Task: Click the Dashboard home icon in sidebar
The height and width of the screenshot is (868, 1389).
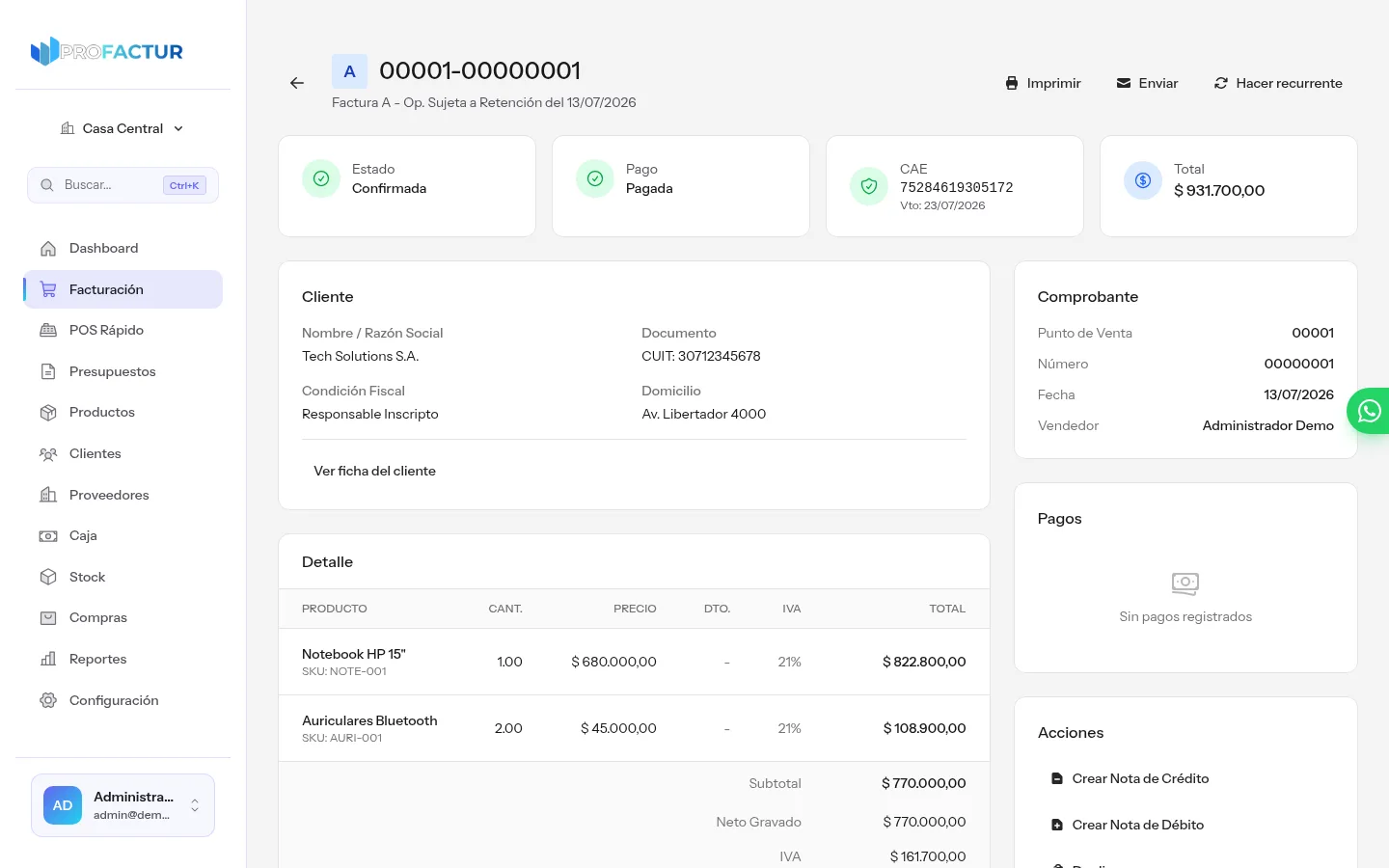Action: (x=48, y=249)
